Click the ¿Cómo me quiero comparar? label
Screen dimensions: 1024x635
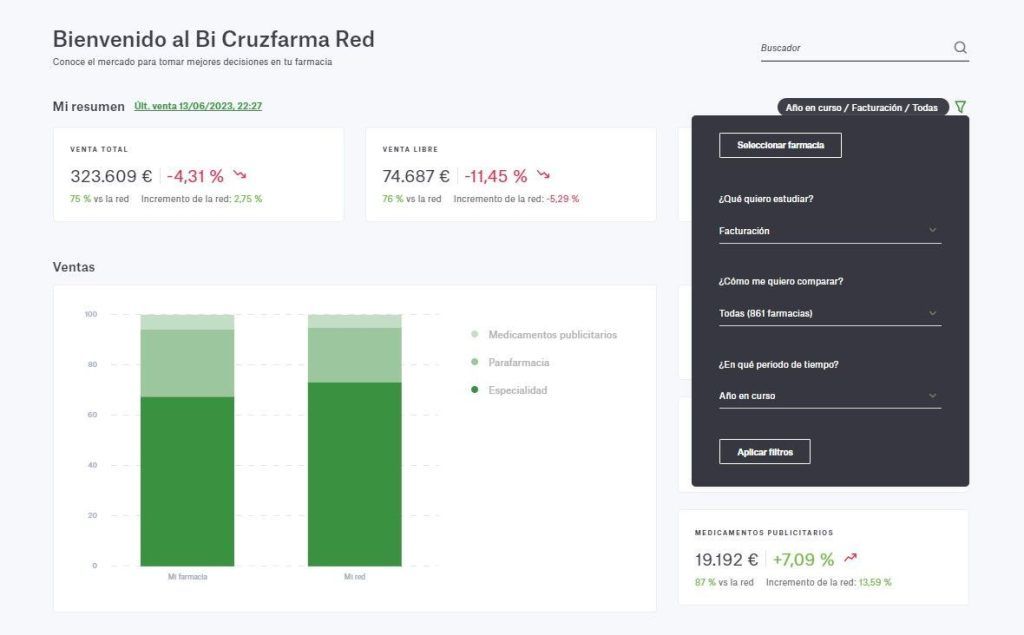[781, 281]
